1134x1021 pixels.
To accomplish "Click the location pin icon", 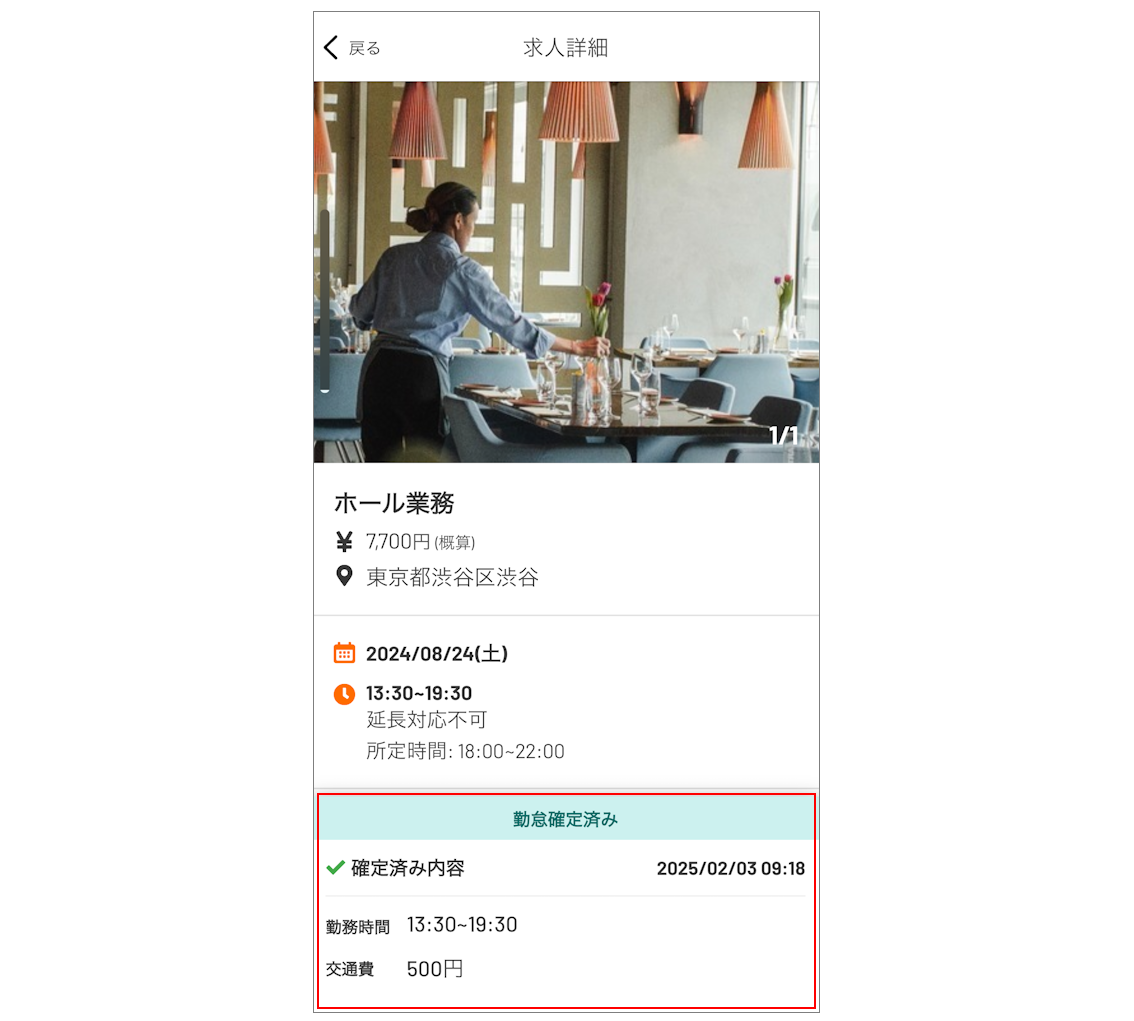I will [344, 576].
